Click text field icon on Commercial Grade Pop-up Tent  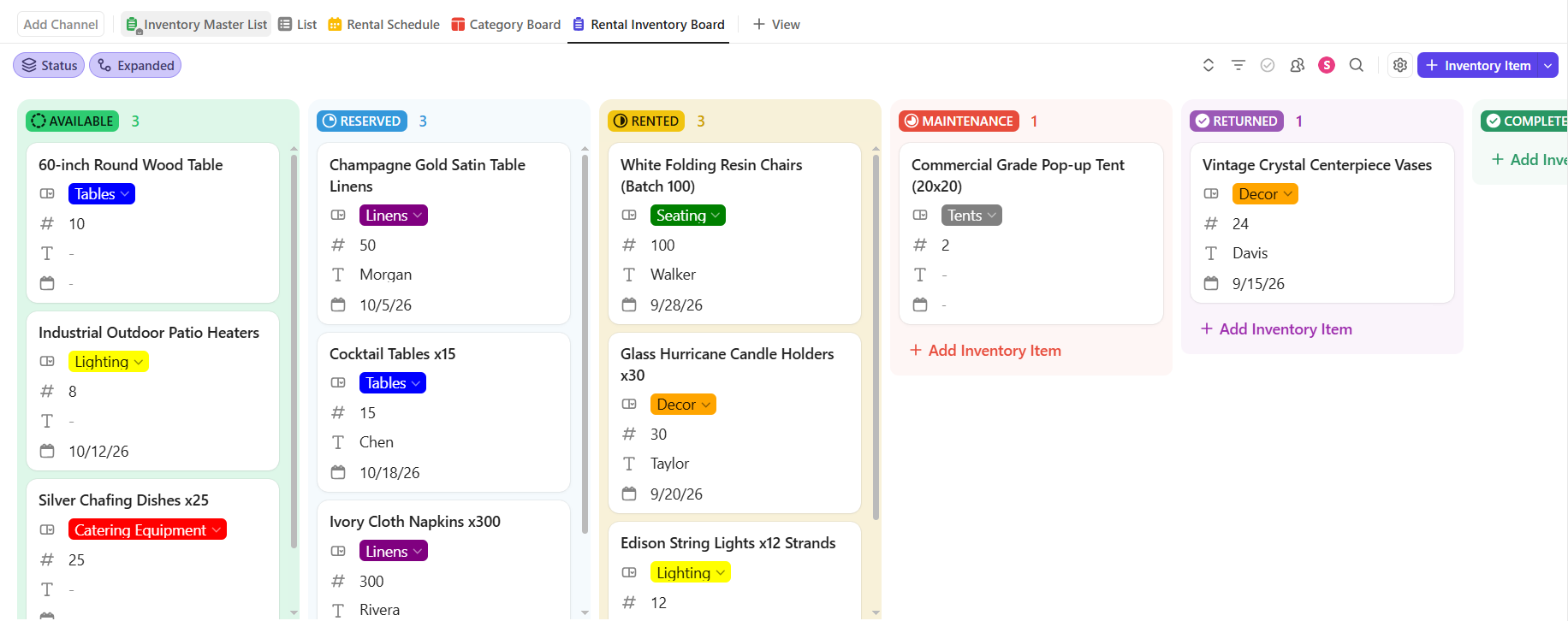tap(920, 275)
